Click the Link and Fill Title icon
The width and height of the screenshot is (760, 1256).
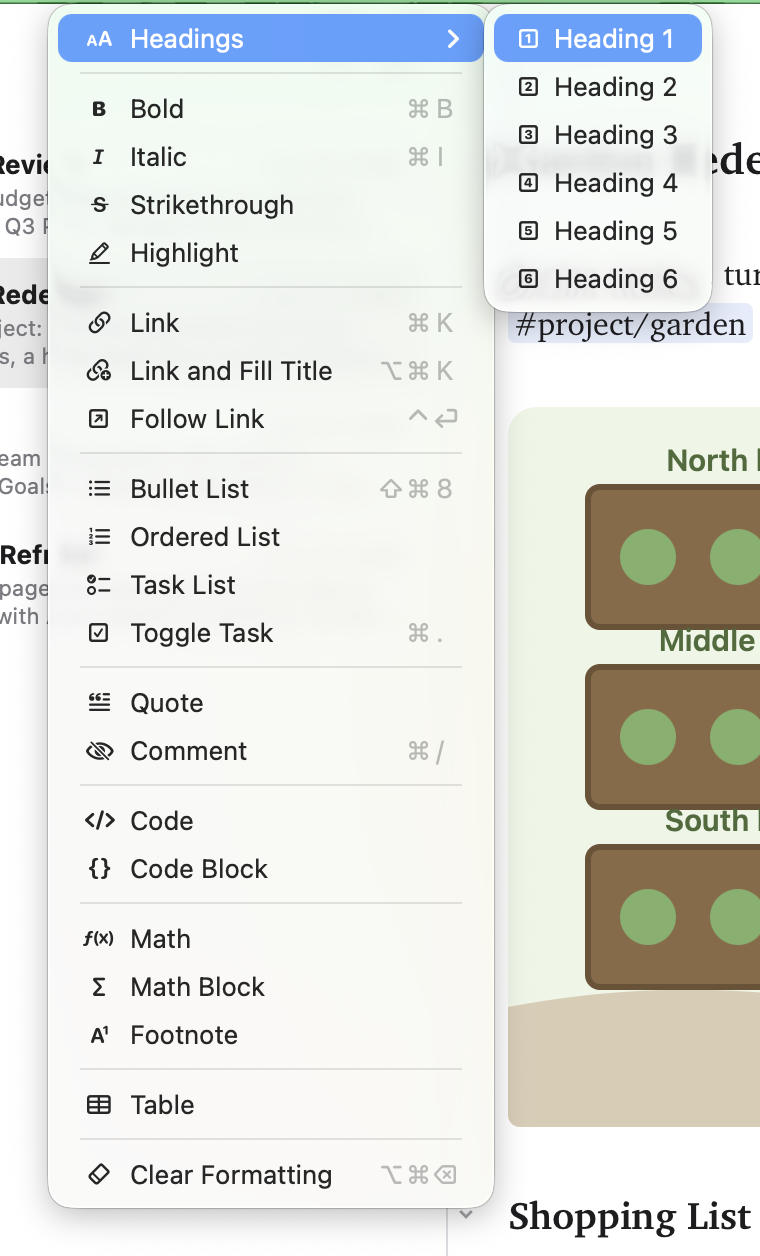pyautogui.click(x=99, y=371)
